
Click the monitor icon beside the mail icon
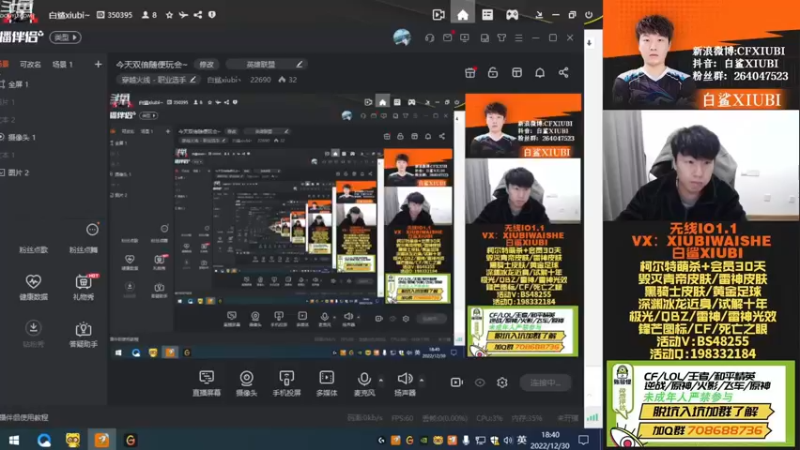[464, 38]
